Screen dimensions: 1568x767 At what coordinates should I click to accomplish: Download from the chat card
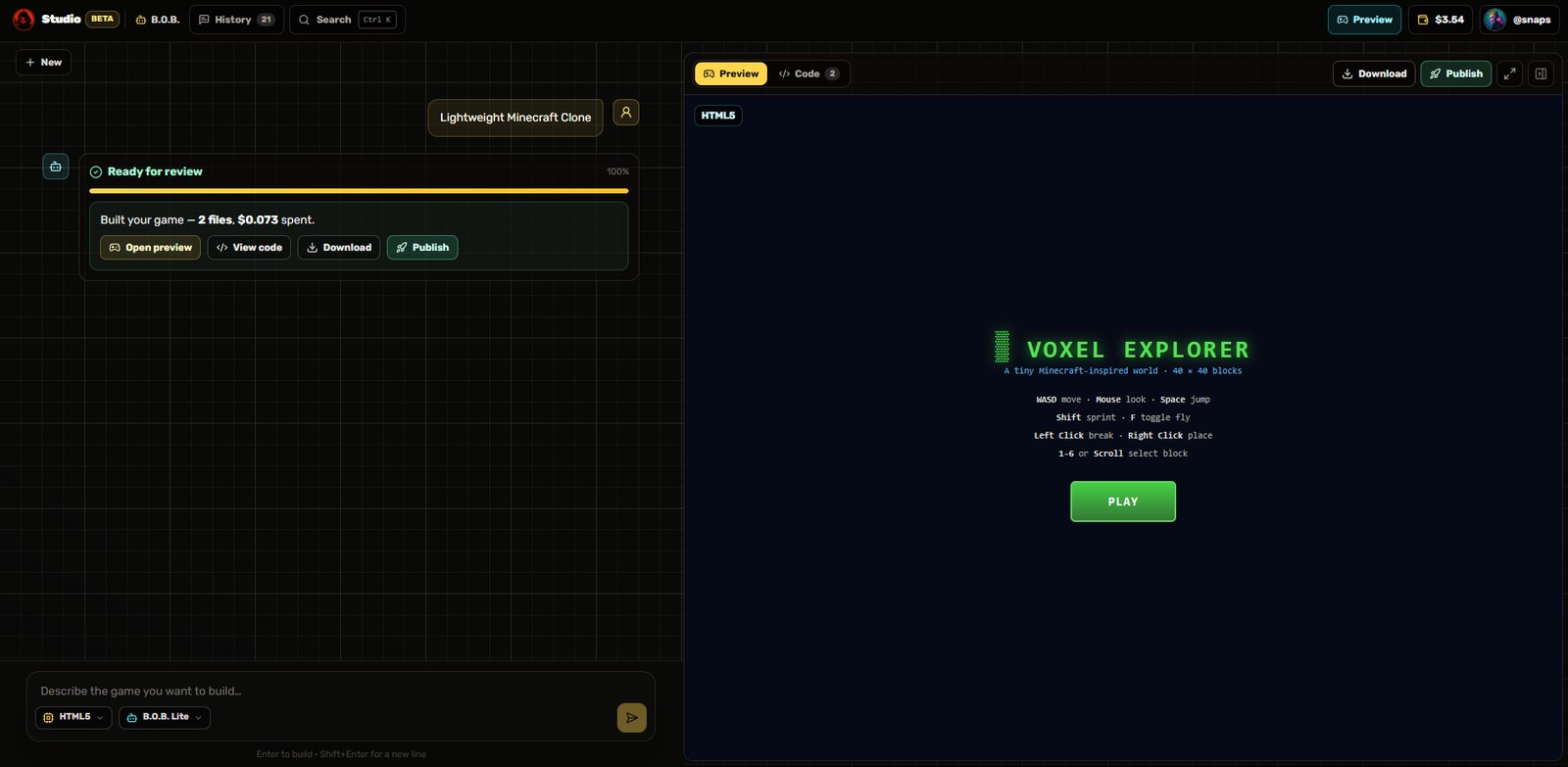click(x=339, y=248)
